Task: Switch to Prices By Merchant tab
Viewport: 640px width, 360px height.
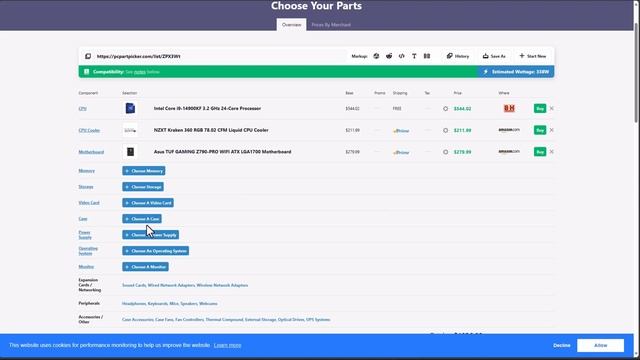Action: pos(331,24)
